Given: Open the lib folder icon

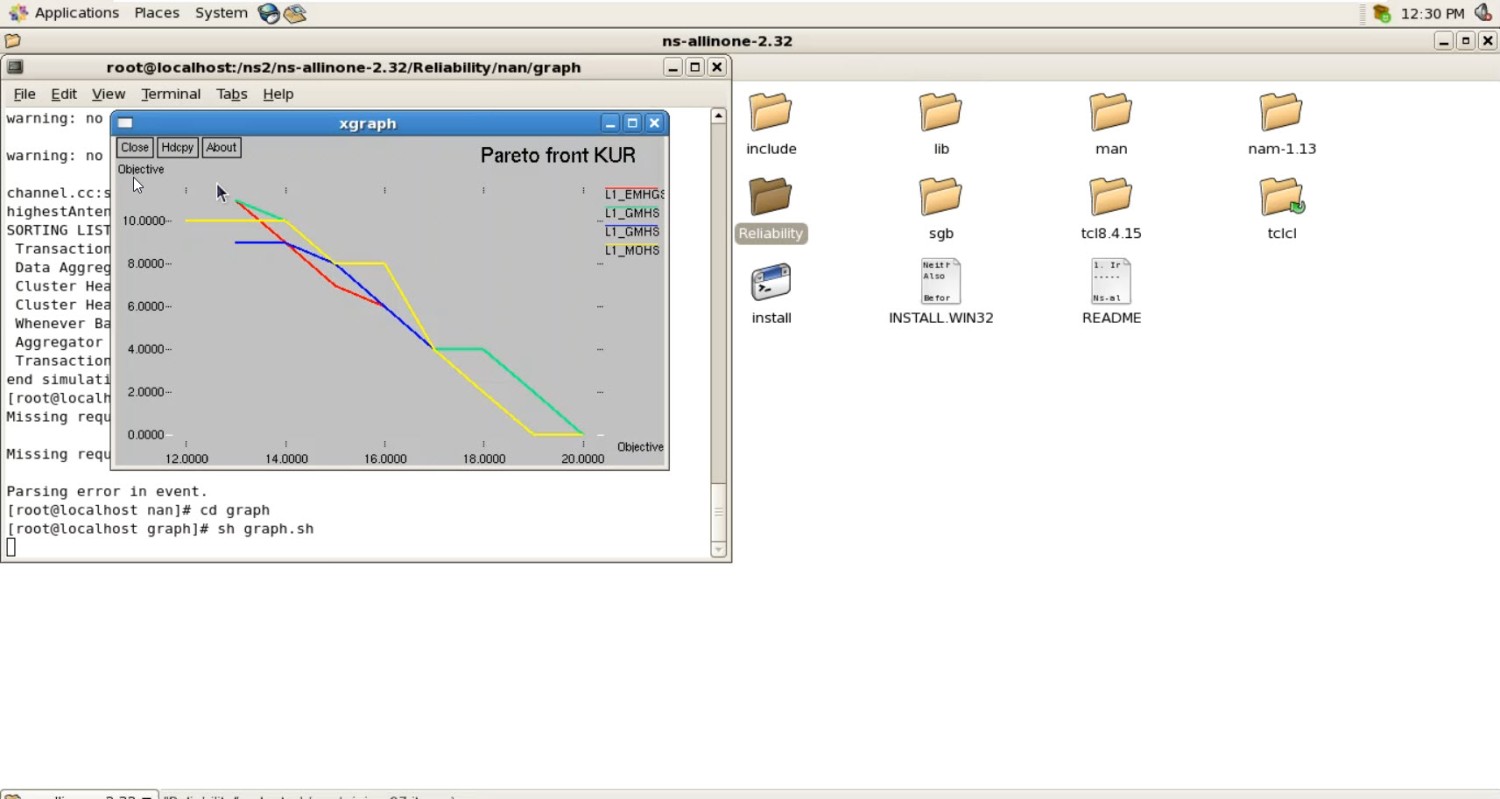Looking at the screenshot, I should [x=940, y=112].
